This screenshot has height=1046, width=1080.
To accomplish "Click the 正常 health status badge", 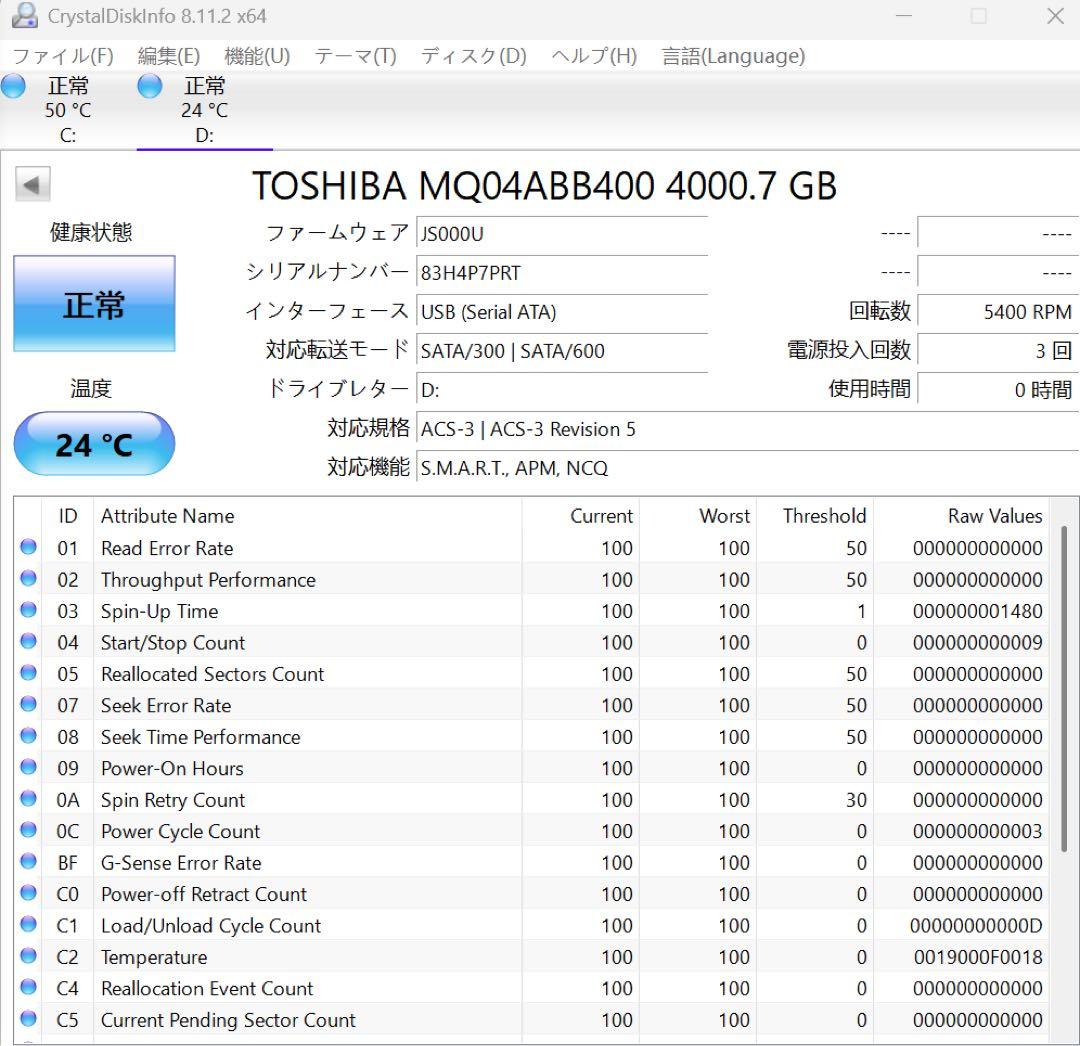I will click(x=94, y=303).
